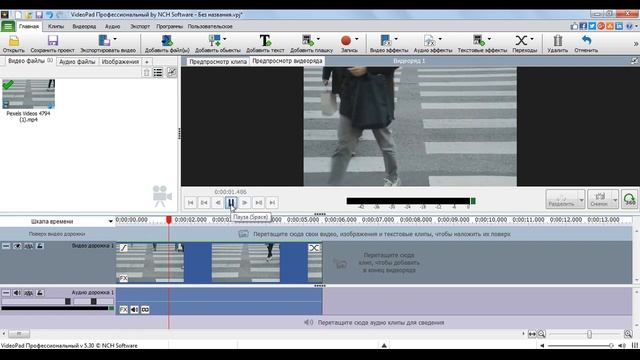The image size is (640, 360).
Task: Click the Разделить split button
Action: [x=561, y=200]
